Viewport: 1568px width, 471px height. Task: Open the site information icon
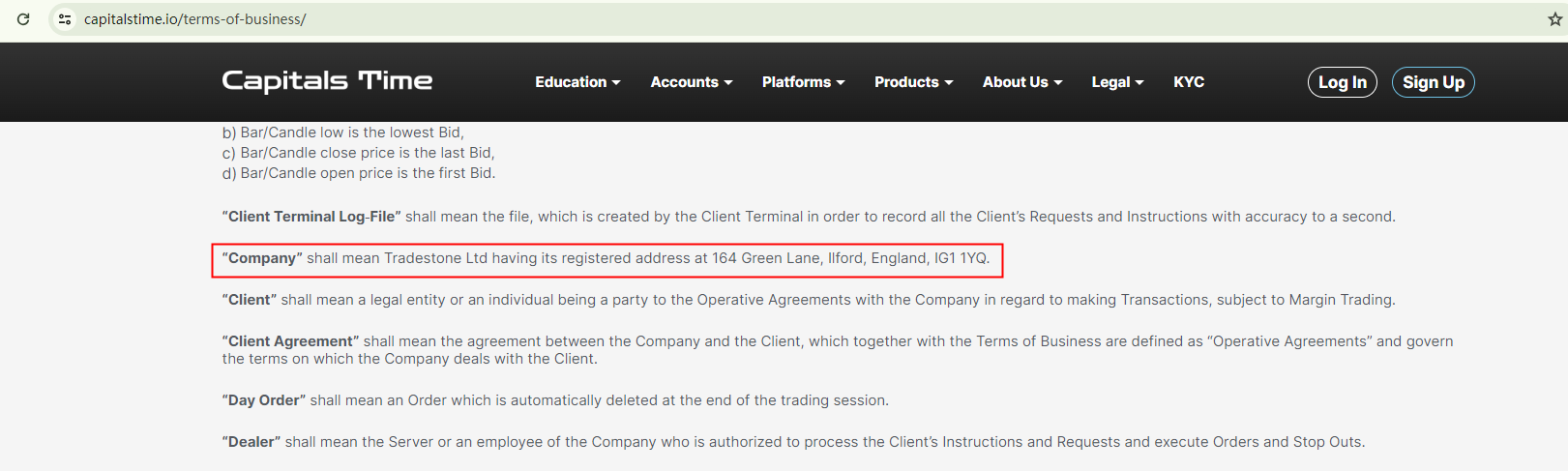tap(65, 19)
